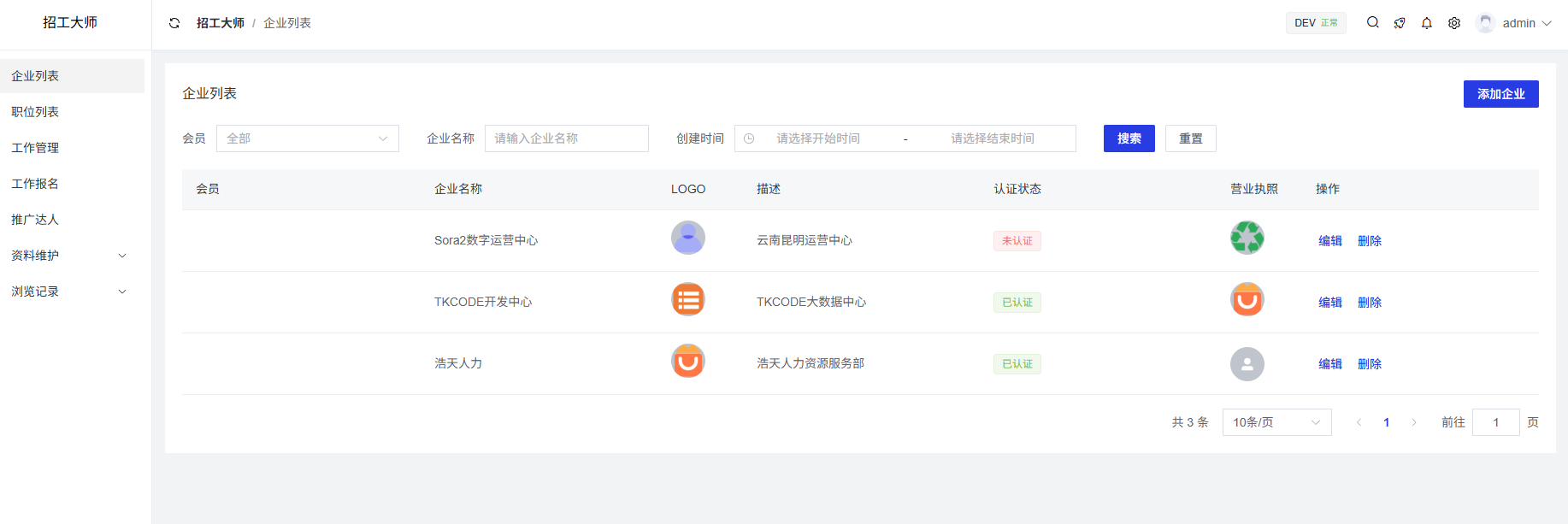Open 推广达人 in sidebar

click(x=35, y=220)
